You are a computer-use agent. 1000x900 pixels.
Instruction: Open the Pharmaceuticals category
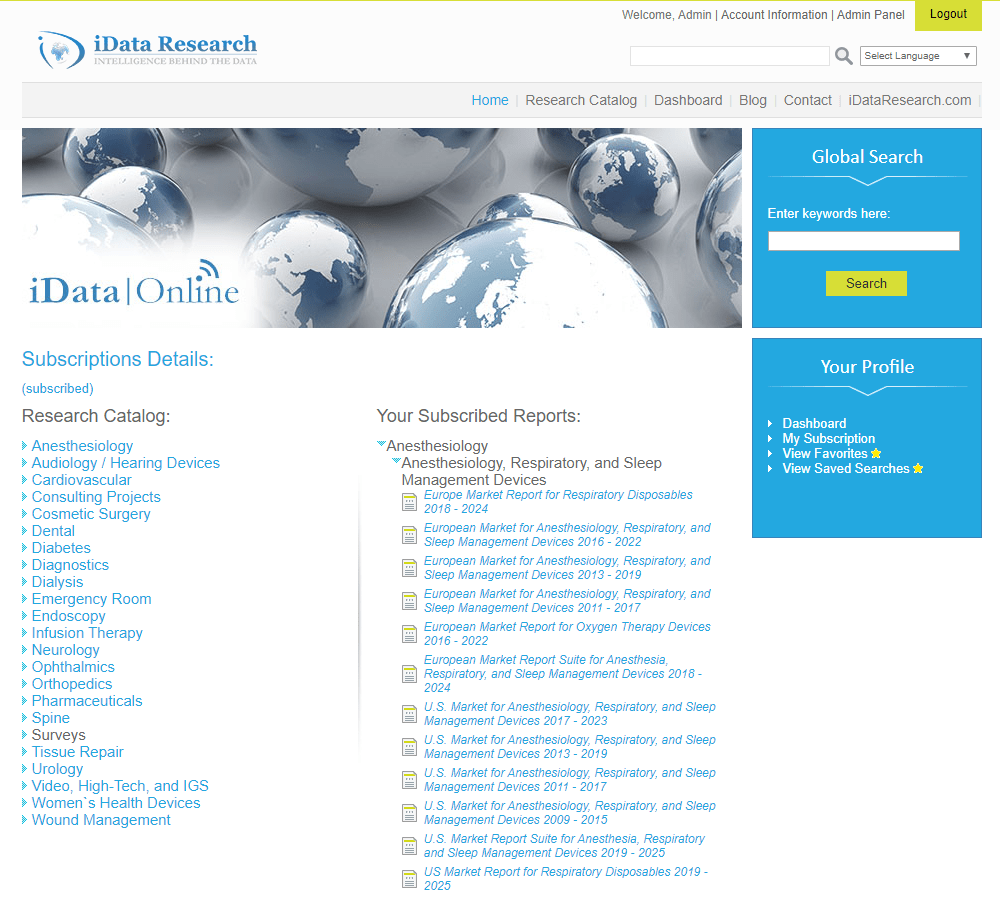87,701
